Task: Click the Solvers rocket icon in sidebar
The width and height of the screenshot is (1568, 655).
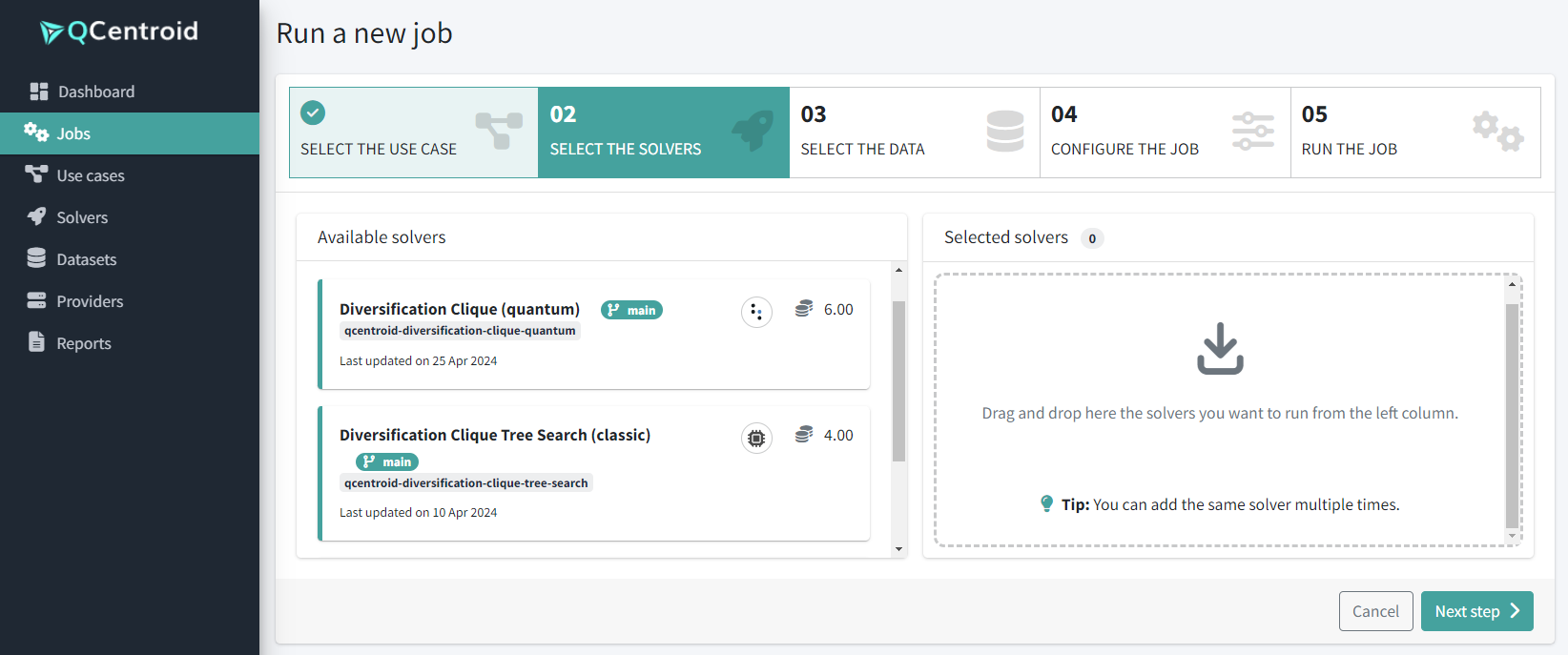Action: (x=37, y=216)
